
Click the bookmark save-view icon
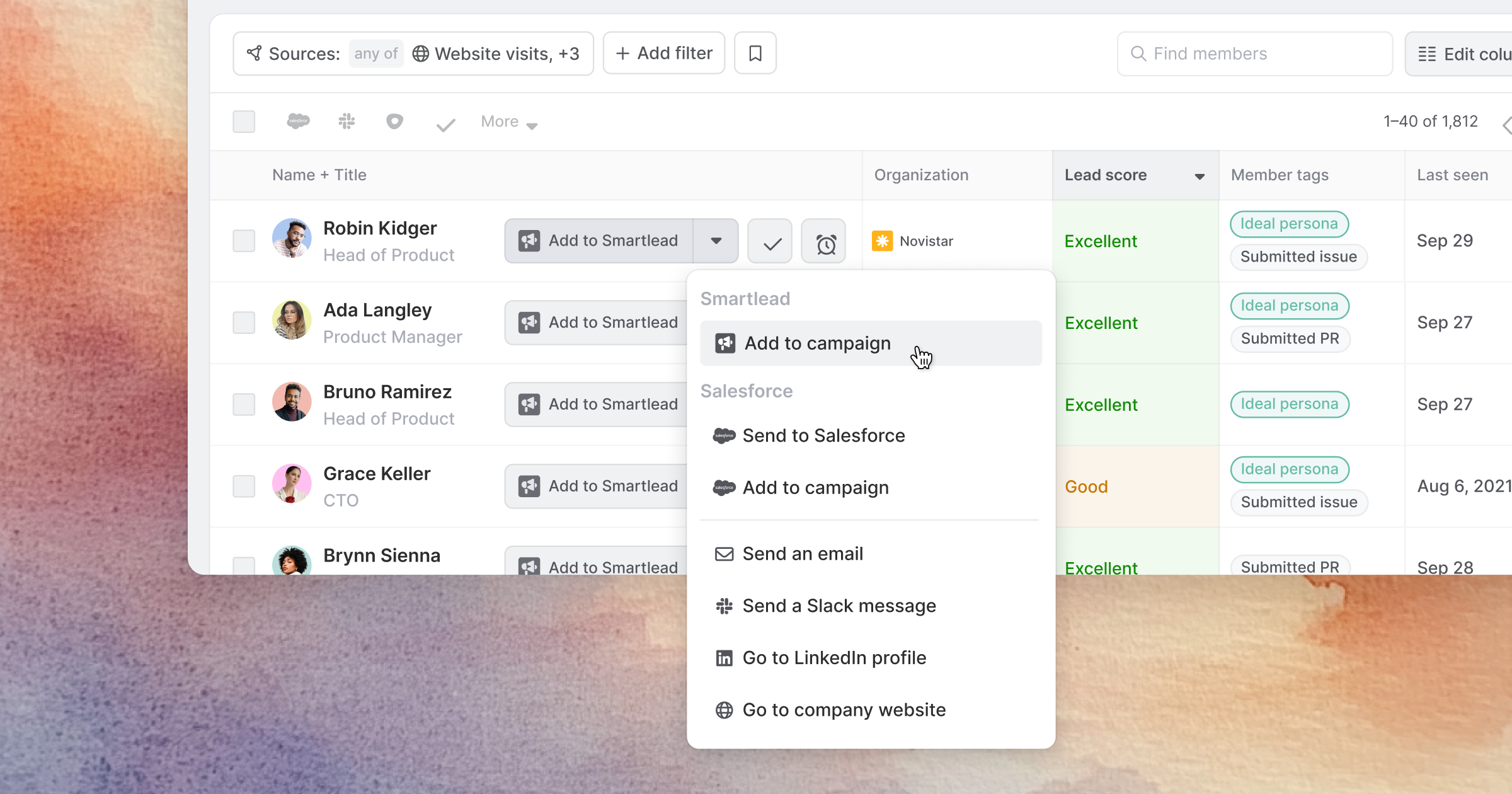[x=755, y=54]
